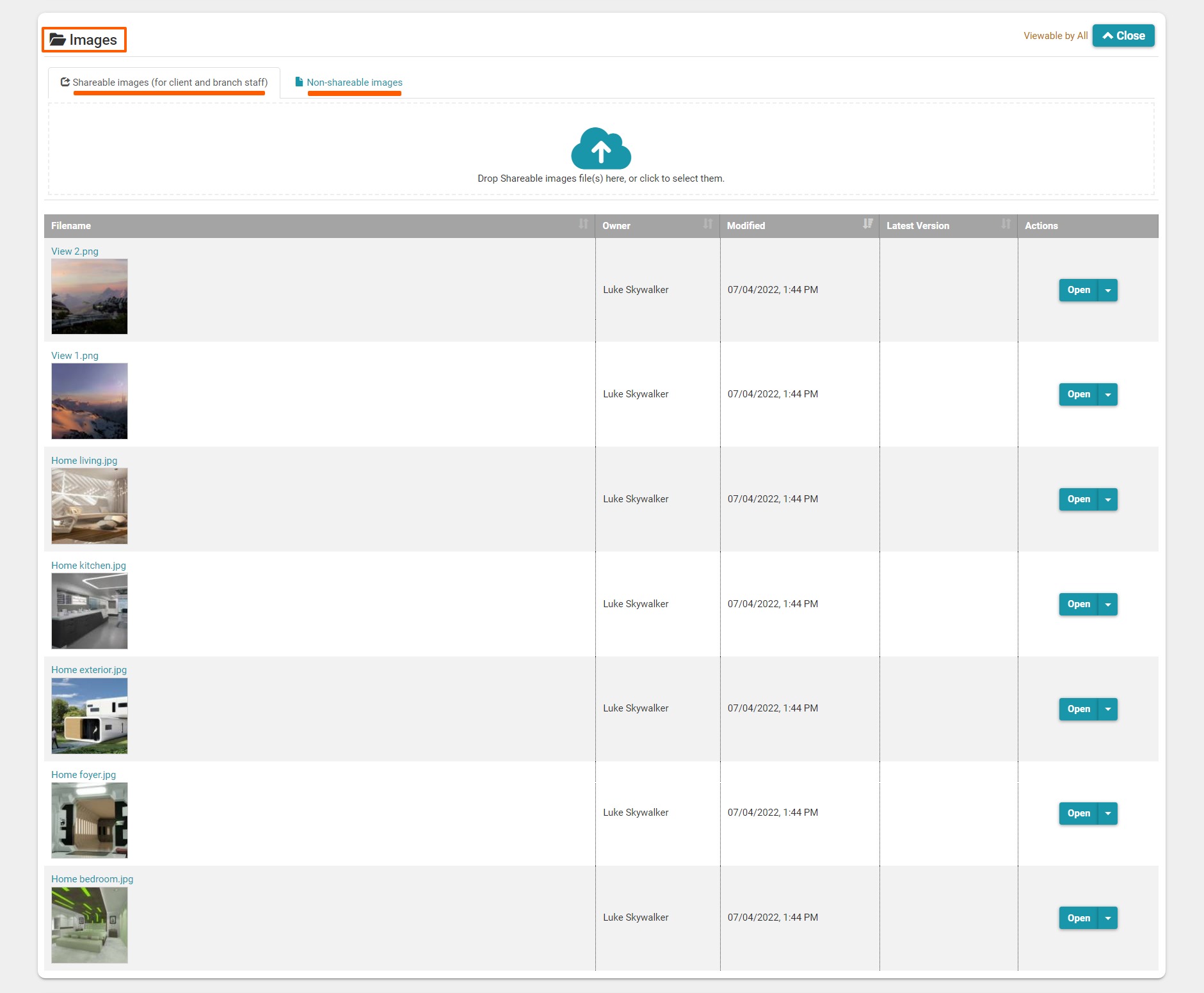This screenshot has height=993, width=1204.
Task: Expand action dropdown for Home foyer.jpg
Action: coord(1108,813)
